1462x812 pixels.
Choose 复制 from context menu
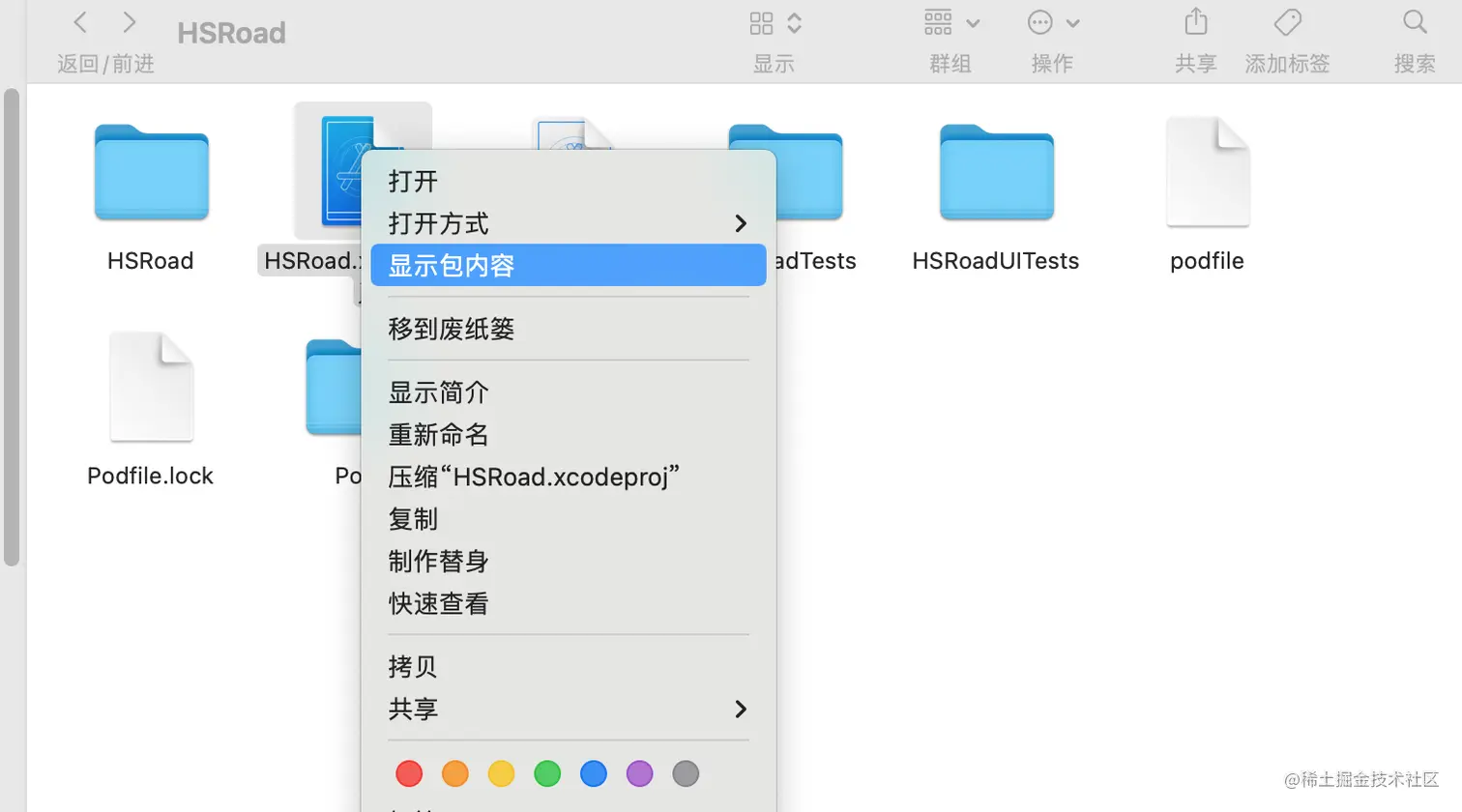tap(569, 519)
